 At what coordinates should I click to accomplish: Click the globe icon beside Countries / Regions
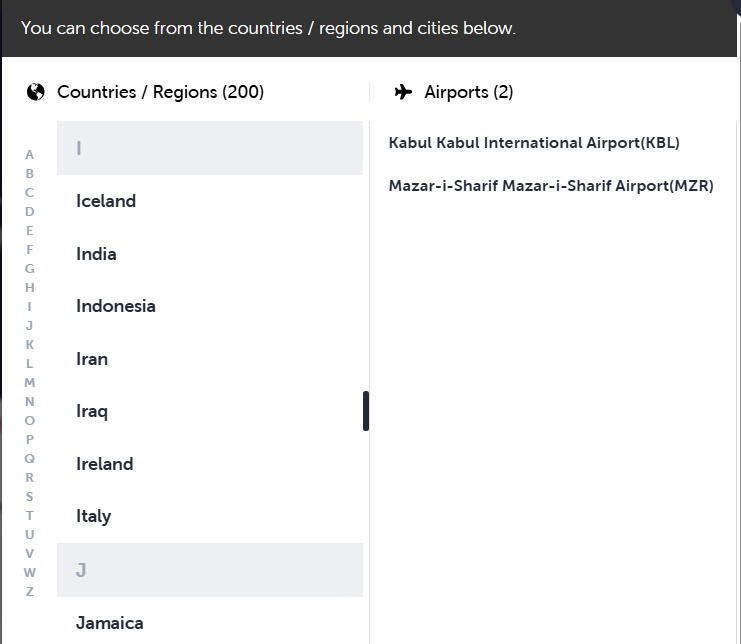click(x=35, y=92)
